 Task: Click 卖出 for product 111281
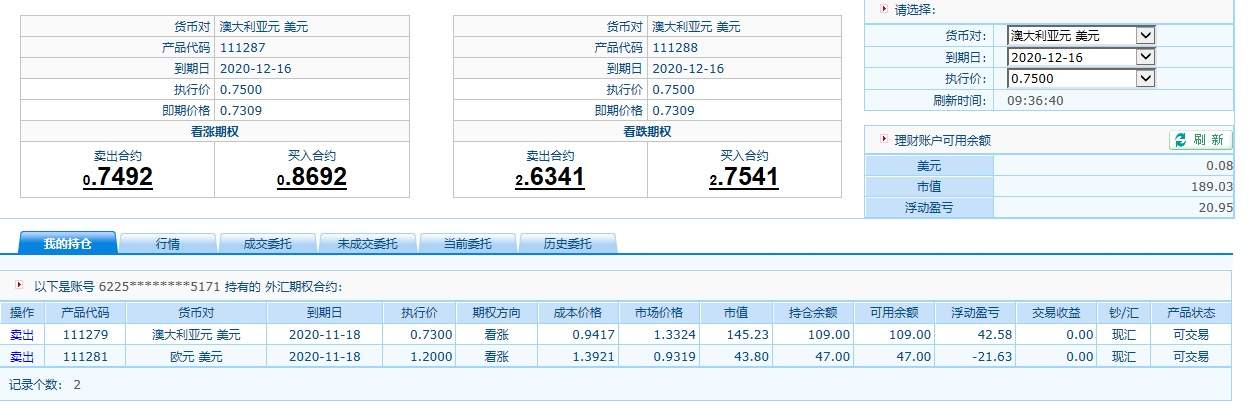click(x=22, y=356)
